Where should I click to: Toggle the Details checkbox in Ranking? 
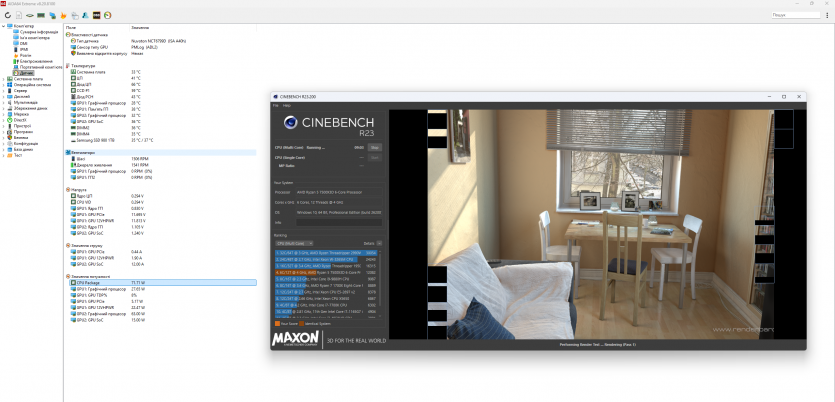tap(377, 243)
